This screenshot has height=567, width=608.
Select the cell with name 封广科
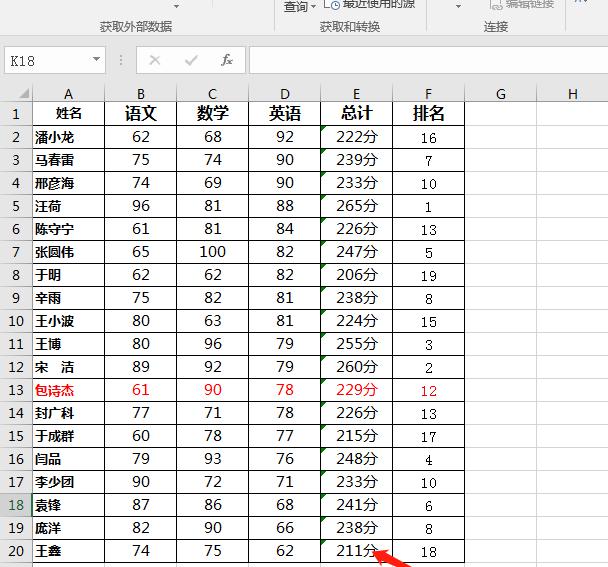[69, 413]
